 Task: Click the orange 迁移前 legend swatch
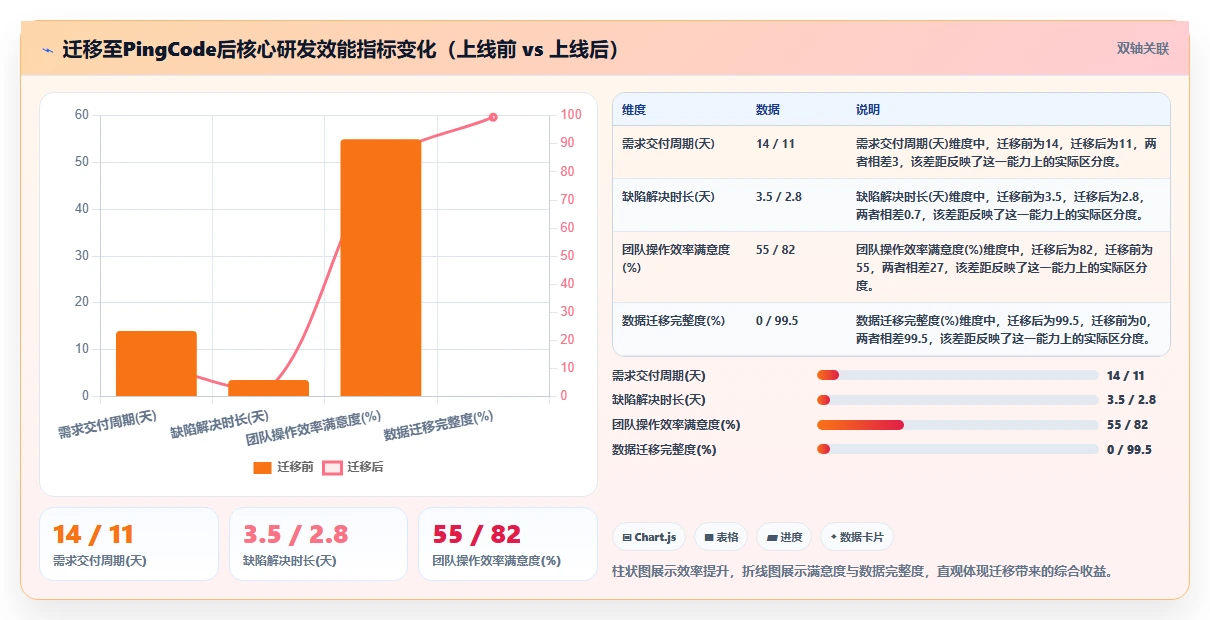tap(262, 467)
